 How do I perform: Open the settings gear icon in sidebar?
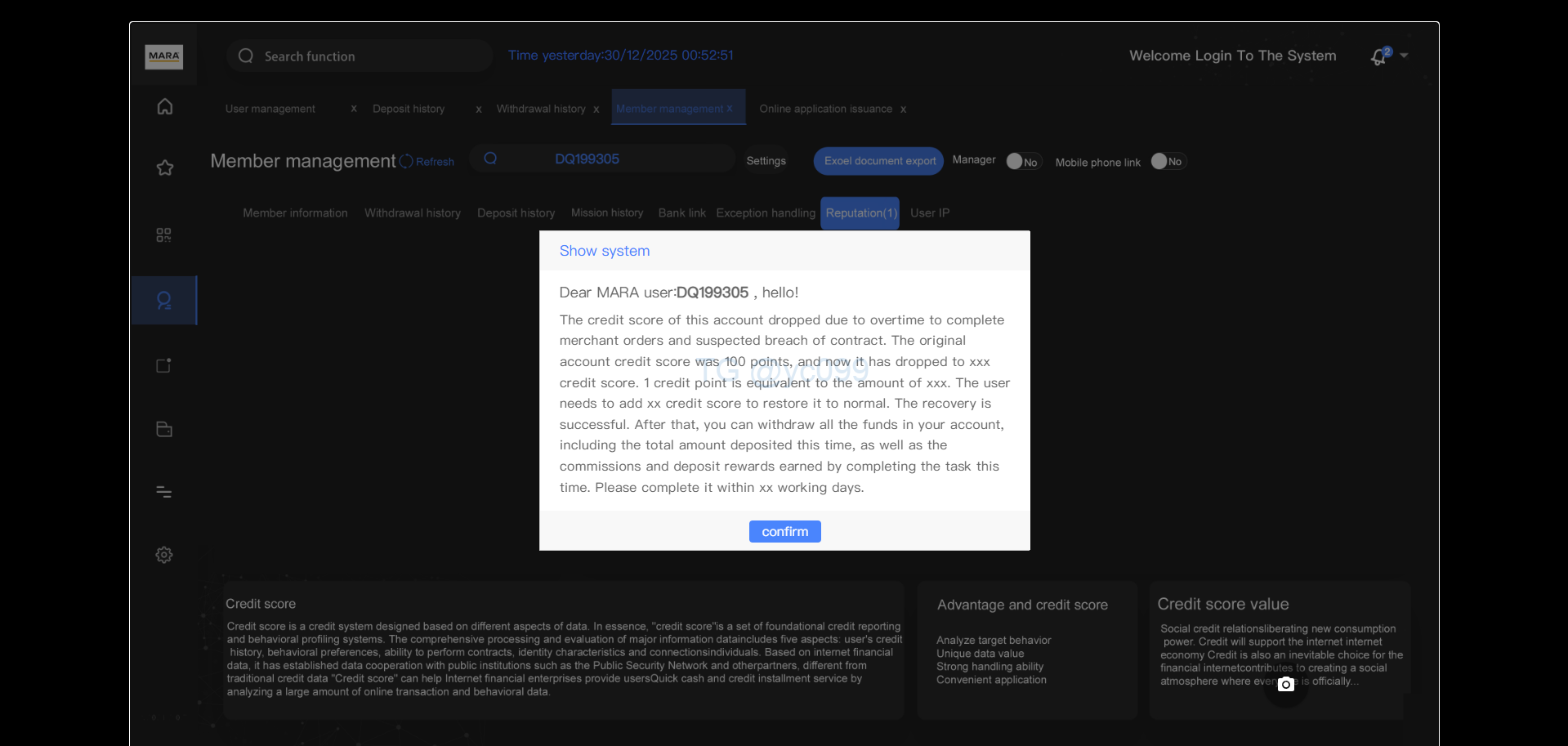(x=164, y=555)
